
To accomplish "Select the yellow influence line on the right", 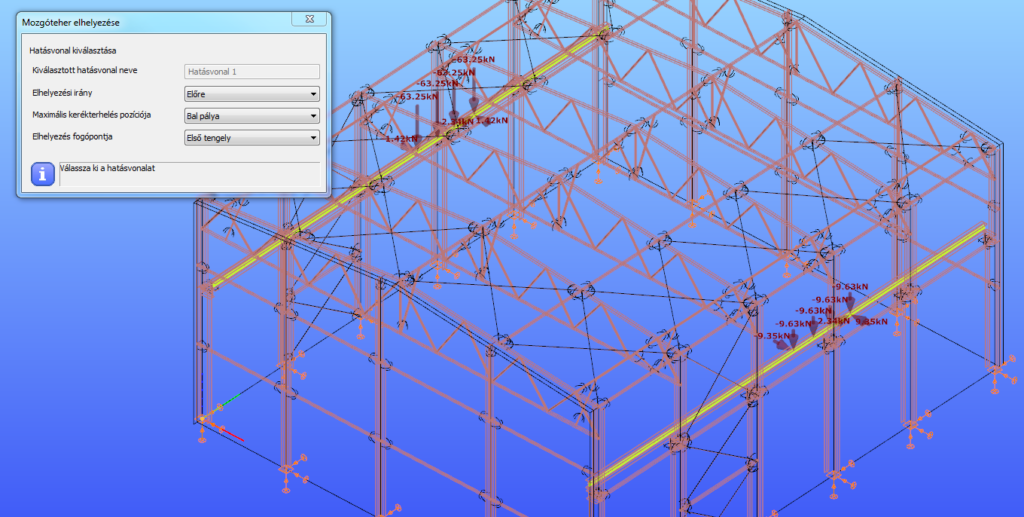I will point(786,356).
